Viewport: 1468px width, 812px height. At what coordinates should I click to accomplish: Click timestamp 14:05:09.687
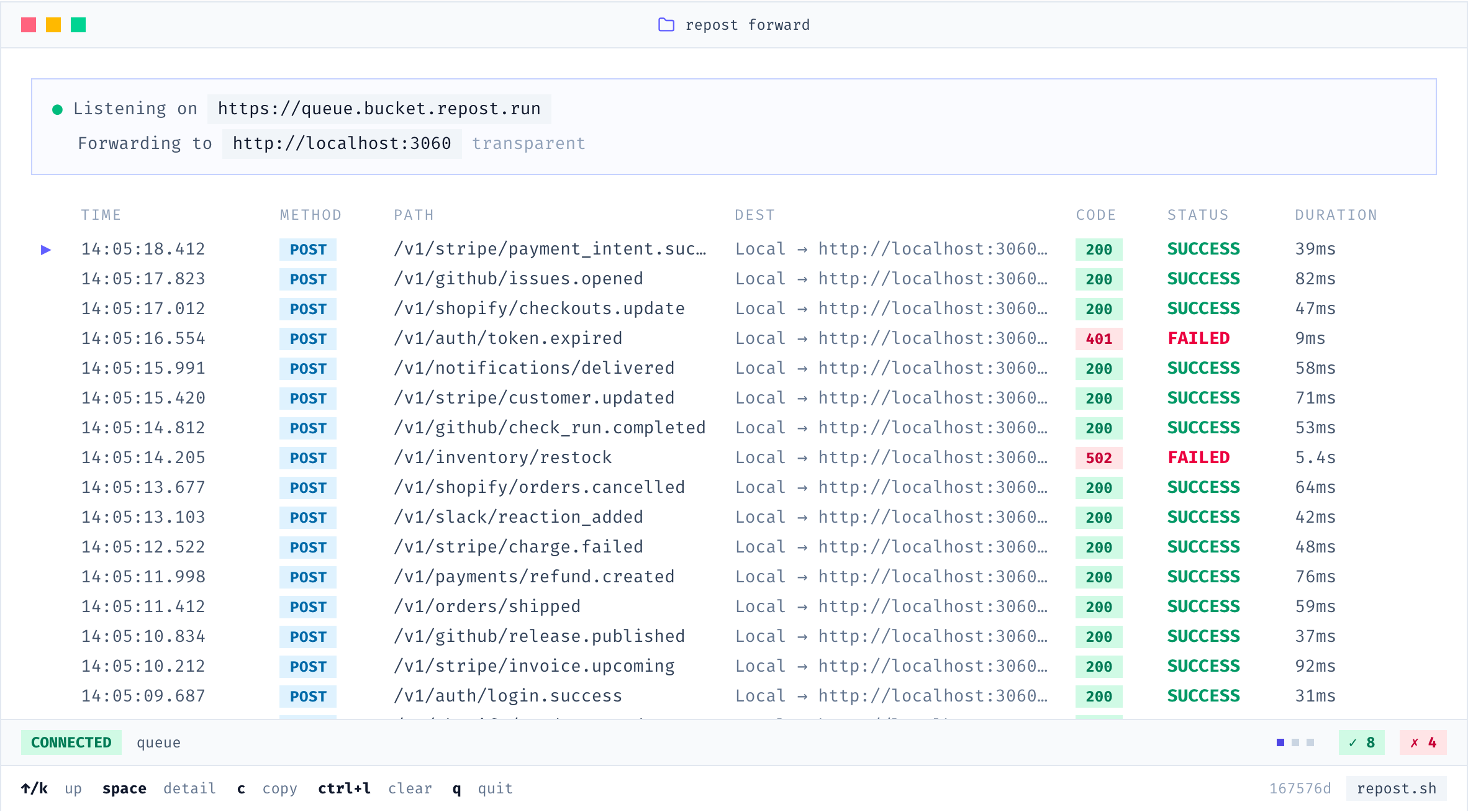143,696
